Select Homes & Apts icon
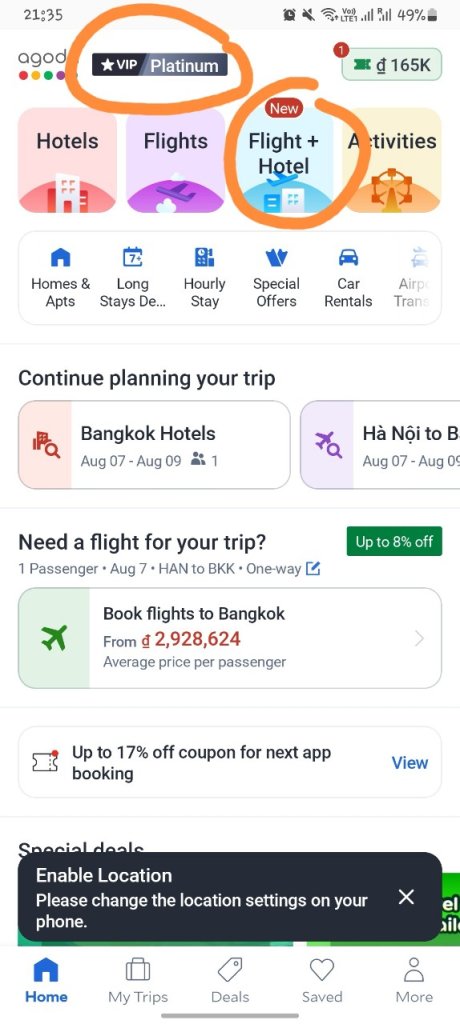Screen dimensions: 460x1024 click(x=60, y=278)
